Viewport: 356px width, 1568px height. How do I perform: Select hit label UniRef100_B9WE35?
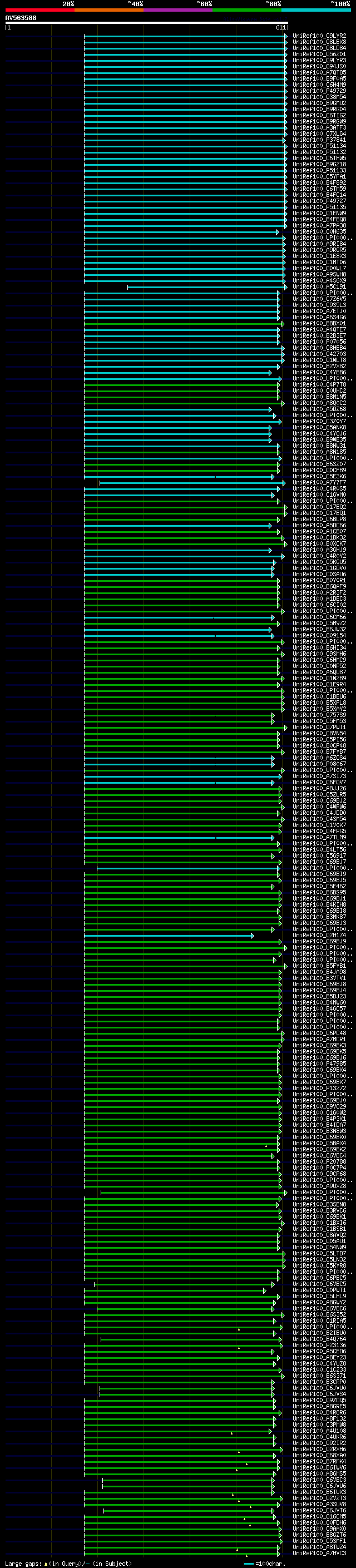click(319, 439)
